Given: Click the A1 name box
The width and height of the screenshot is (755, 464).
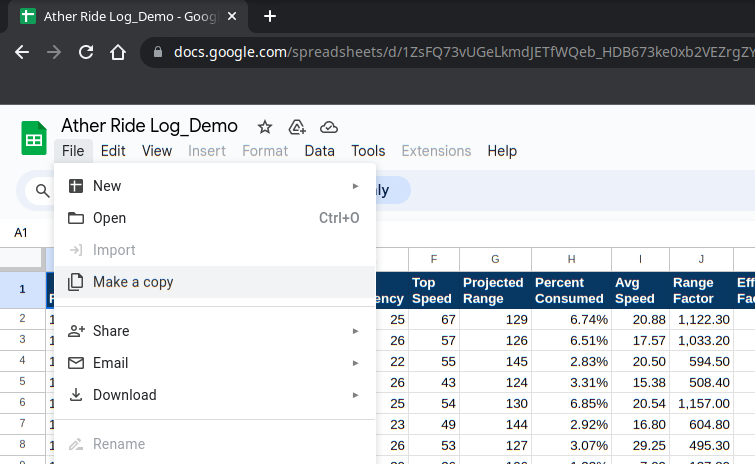Looking at the screenshot, I should 21,233.
